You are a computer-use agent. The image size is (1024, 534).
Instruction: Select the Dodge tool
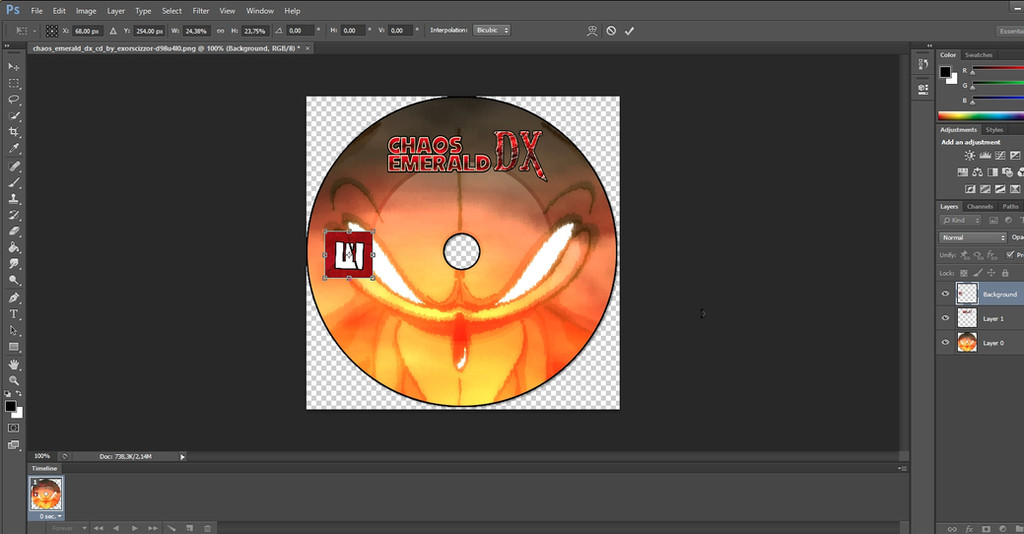coord(14,279)
